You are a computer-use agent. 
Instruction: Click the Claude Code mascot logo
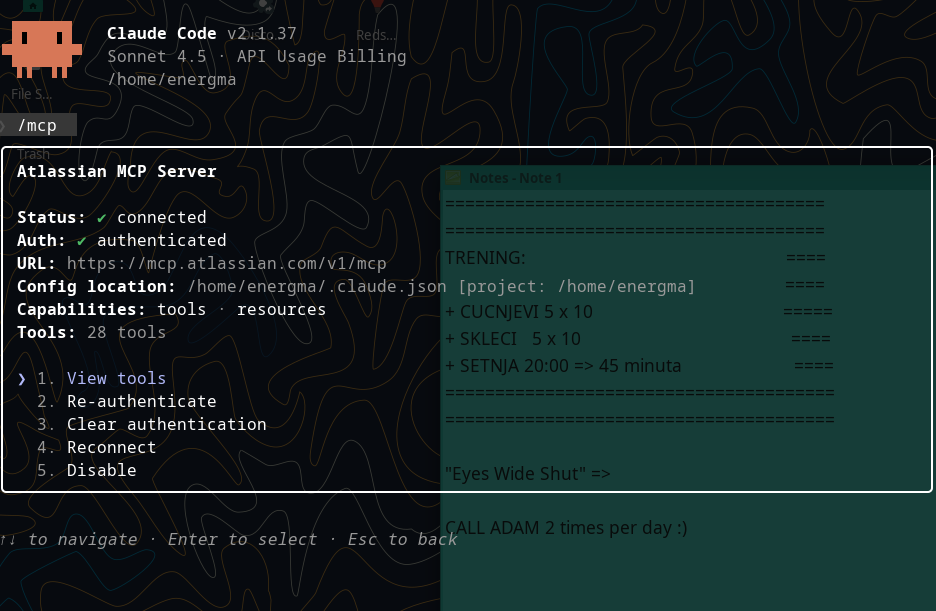[x=41, y=48]
